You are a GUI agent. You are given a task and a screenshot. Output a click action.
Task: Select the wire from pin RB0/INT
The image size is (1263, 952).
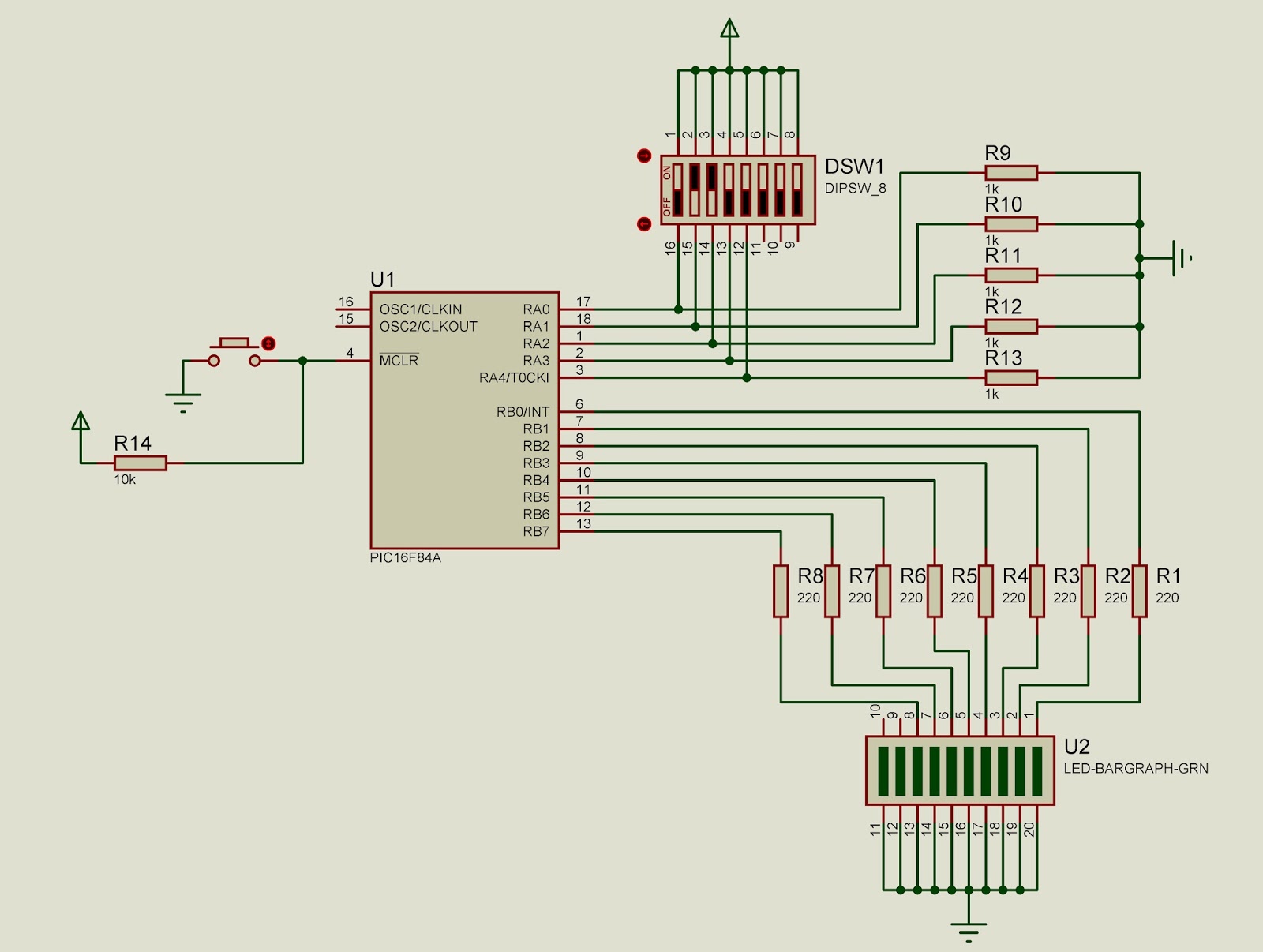coord(789,411)
